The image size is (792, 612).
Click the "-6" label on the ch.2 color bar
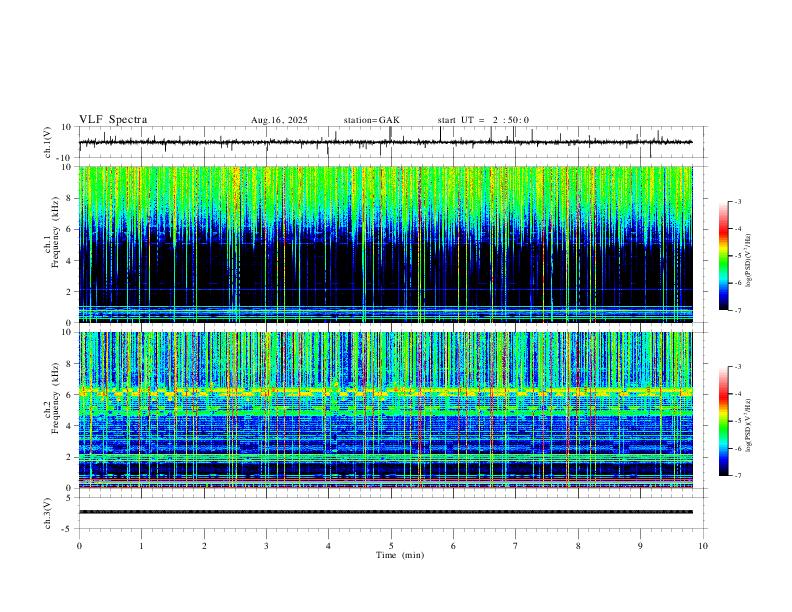point(738,448)
